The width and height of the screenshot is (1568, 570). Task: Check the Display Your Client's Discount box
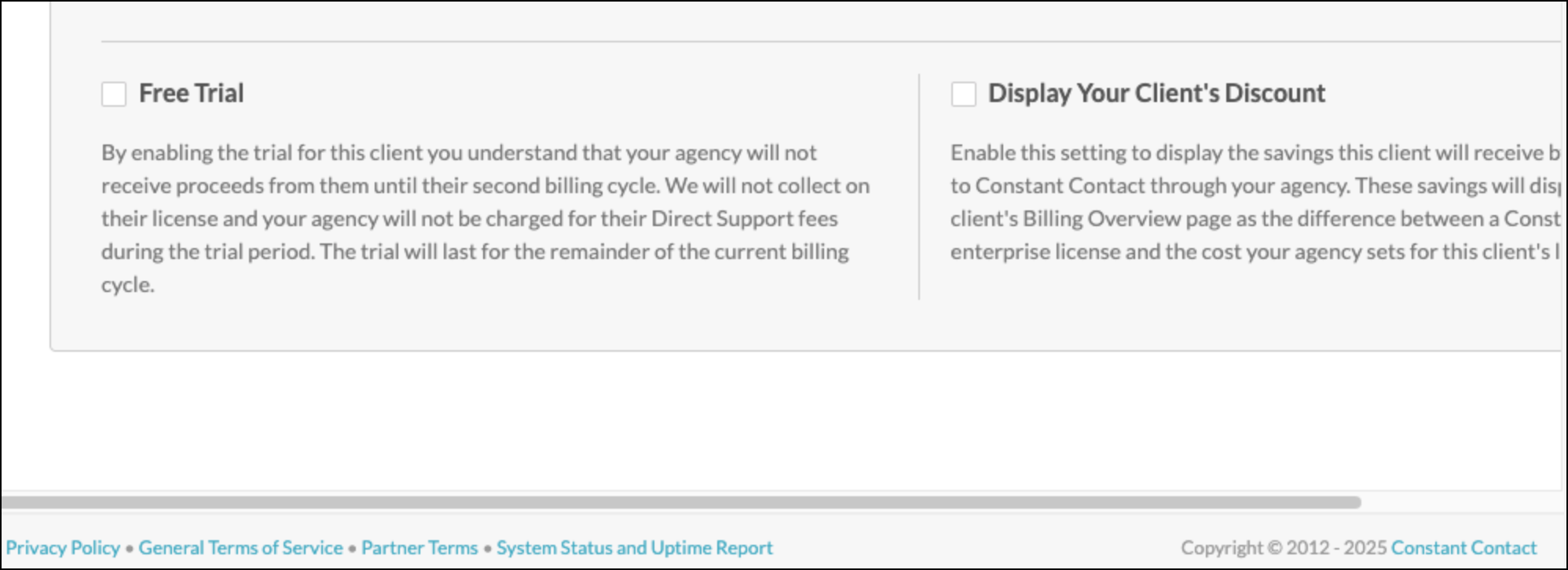[x=963, y=94]
